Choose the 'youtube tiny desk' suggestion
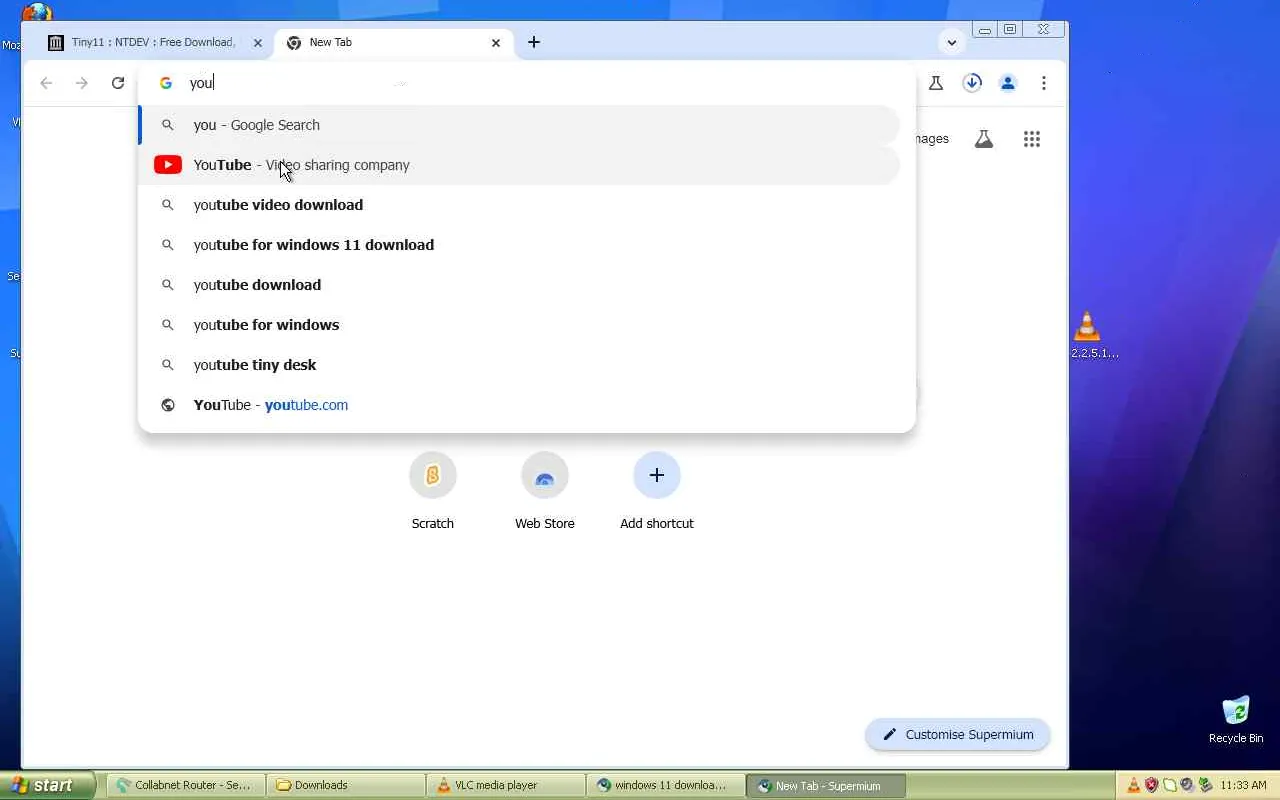This screenshot has height=800, width=1280. (x=520, y=365)
